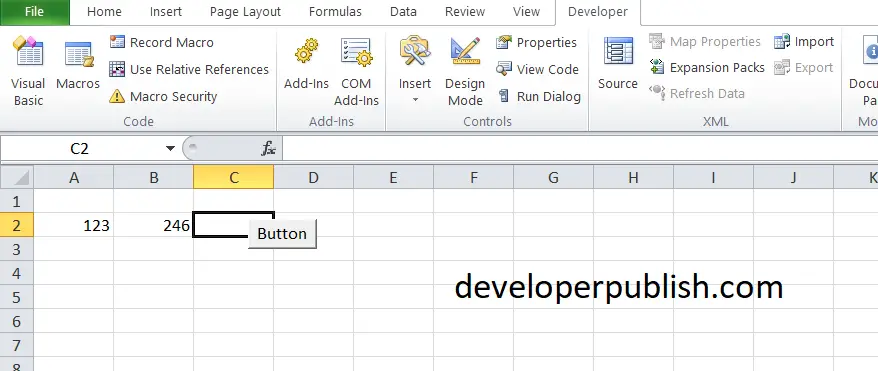The height and width of the screenshot is (371, 878).
Task: Switch to the Formulas tab
Action: pyautogui.click(x=335, y=12)
